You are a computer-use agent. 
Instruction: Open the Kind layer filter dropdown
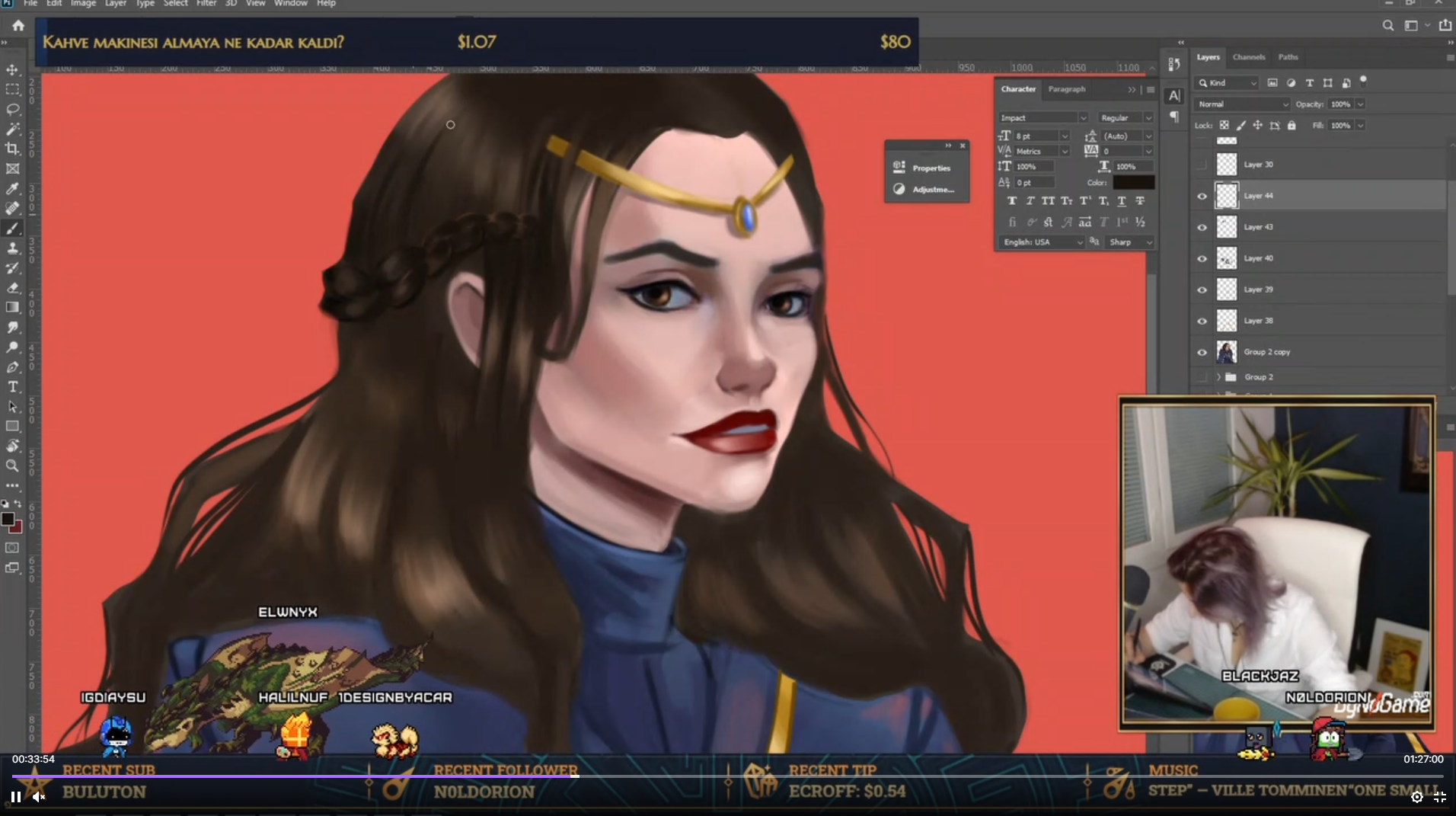tap(1227, 82)
